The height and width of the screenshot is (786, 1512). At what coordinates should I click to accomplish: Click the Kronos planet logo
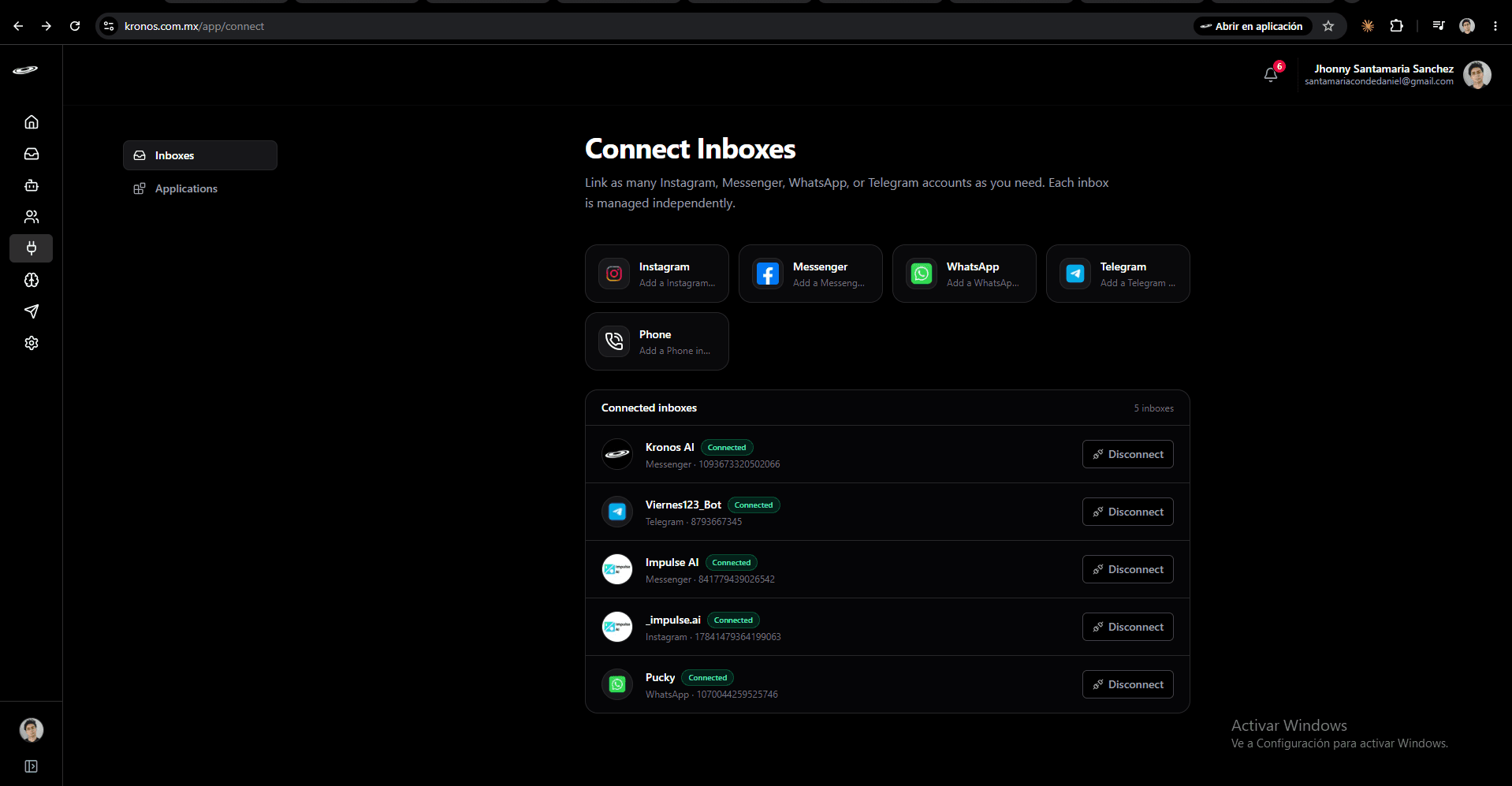pyautogui.click(x=25, y=70)
